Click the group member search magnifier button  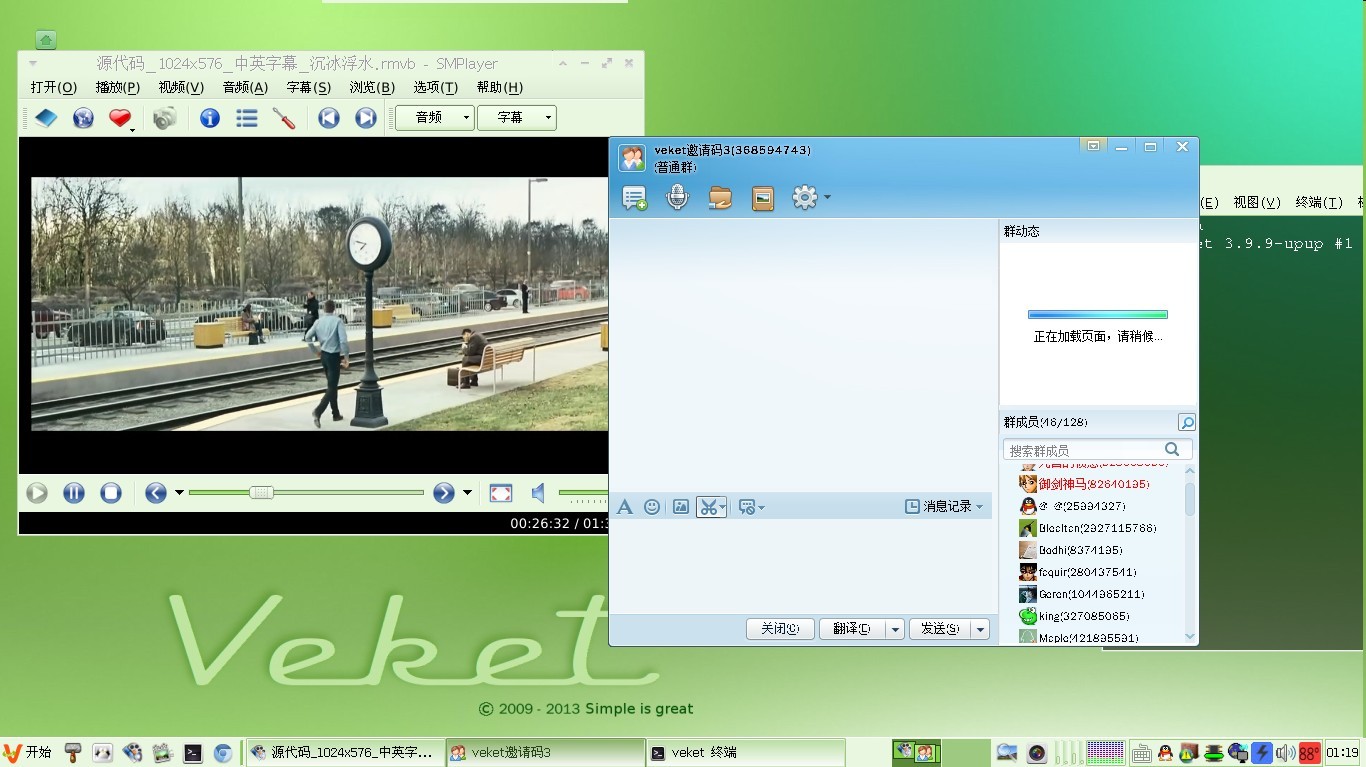point(1186,422)
